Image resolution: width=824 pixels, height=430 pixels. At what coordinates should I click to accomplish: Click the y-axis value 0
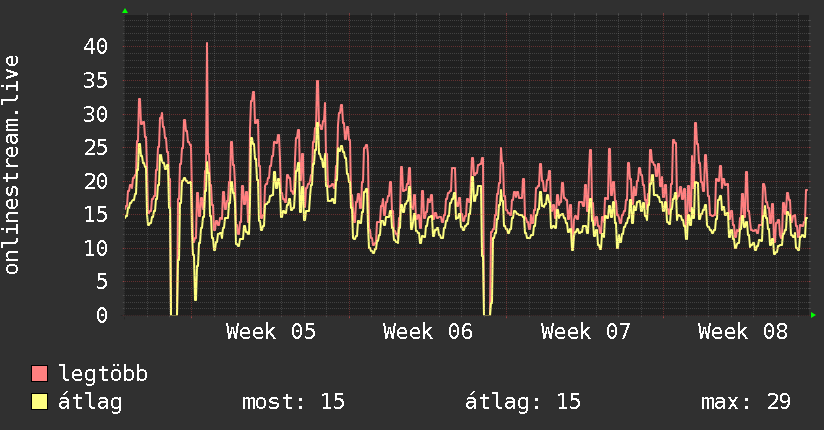102,315
